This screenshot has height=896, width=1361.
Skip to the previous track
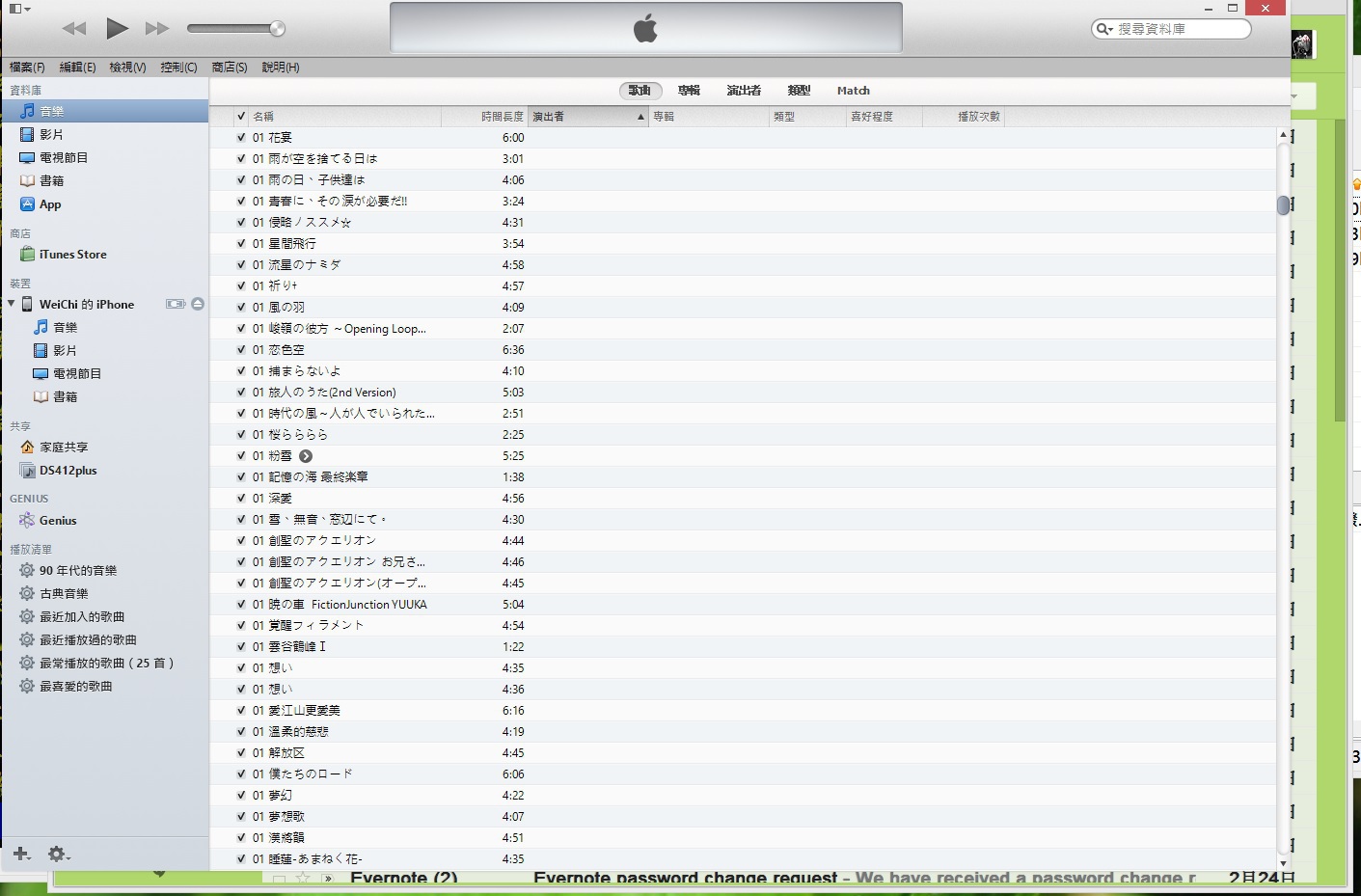74,29
